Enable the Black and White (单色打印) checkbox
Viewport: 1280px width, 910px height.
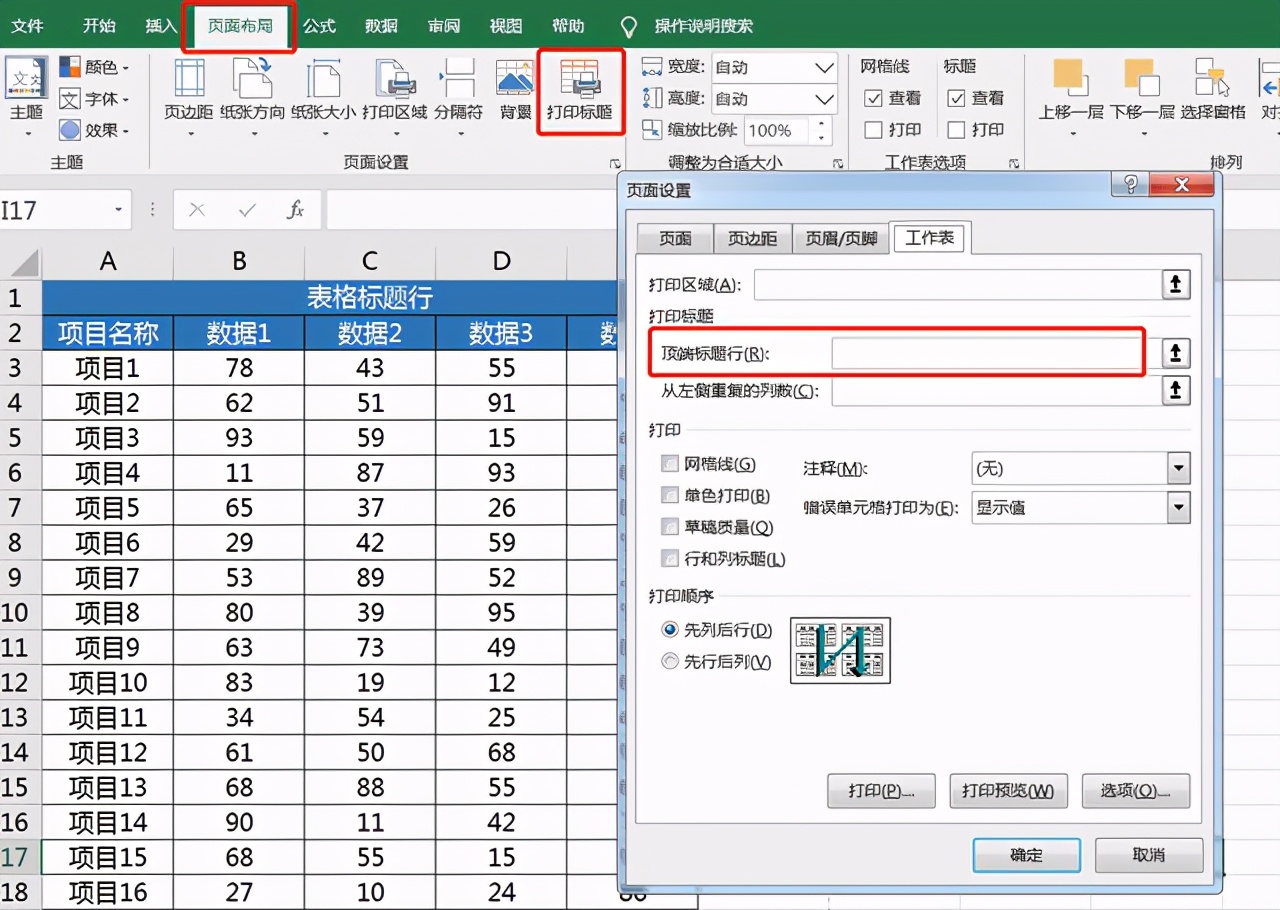coord(670,495)
